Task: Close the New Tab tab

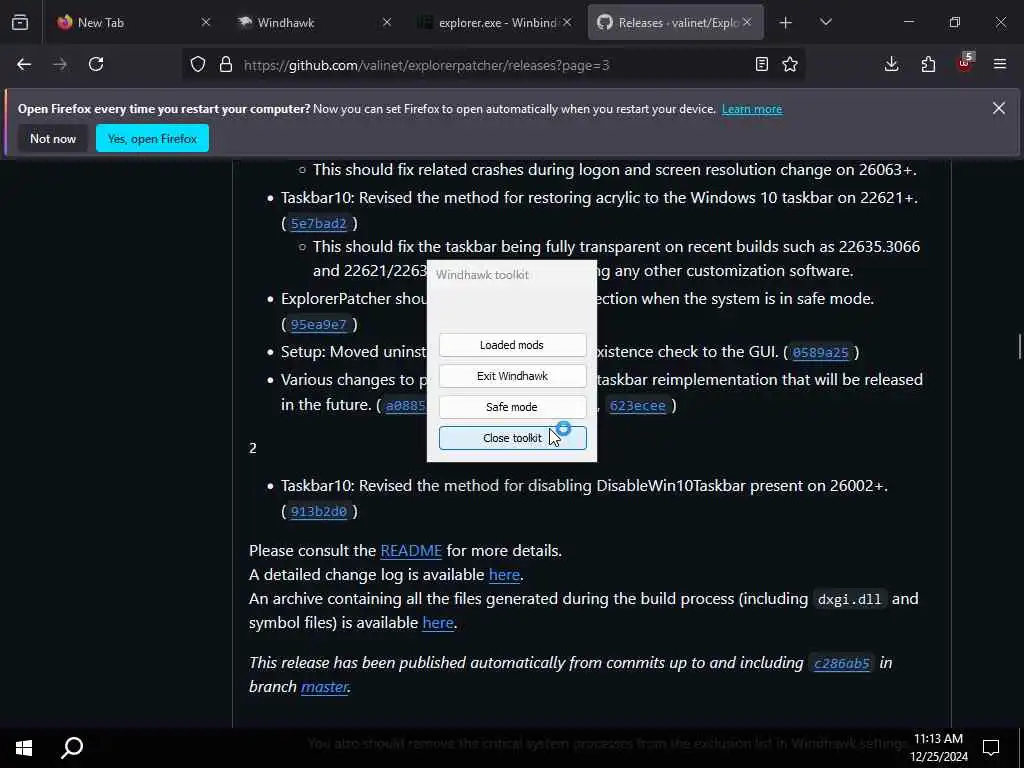Action: [x=206, y=22]
